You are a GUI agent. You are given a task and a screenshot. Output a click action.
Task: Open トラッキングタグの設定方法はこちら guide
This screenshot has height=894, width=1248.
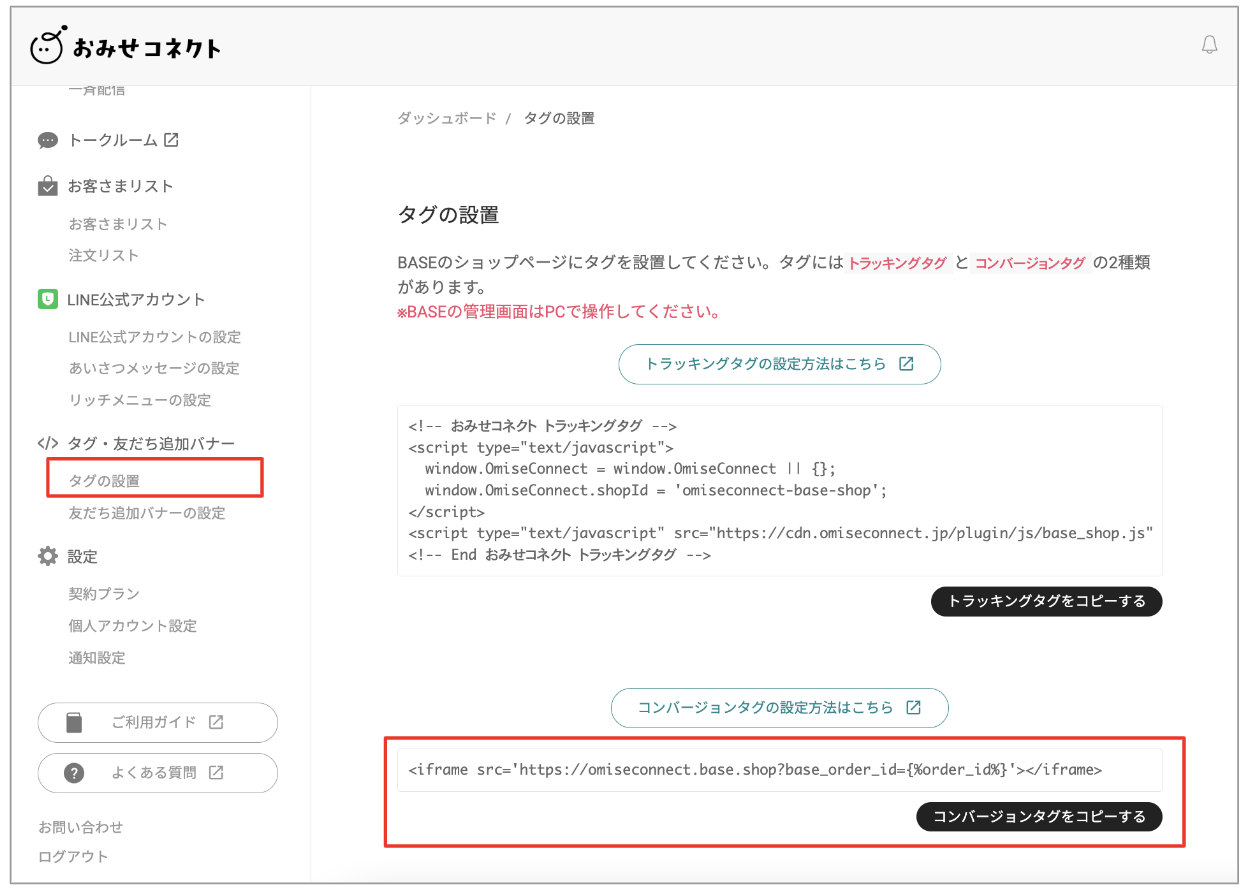click(x=780, y=364)
